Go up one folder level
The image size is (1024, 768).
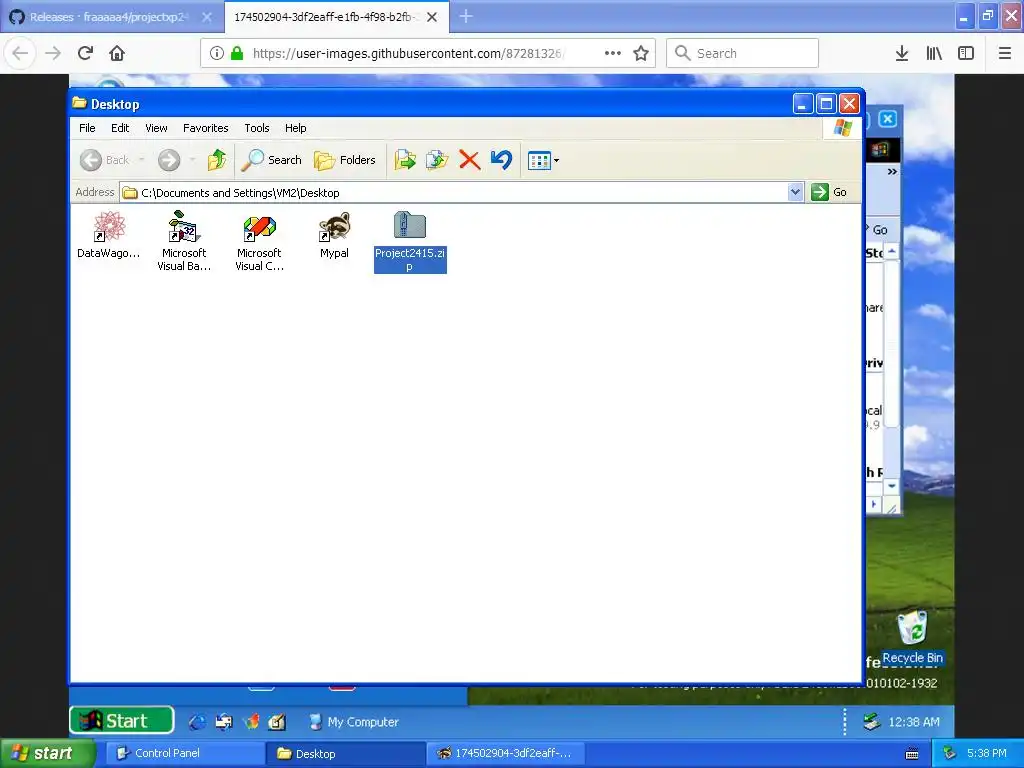[x=217, y=160]
